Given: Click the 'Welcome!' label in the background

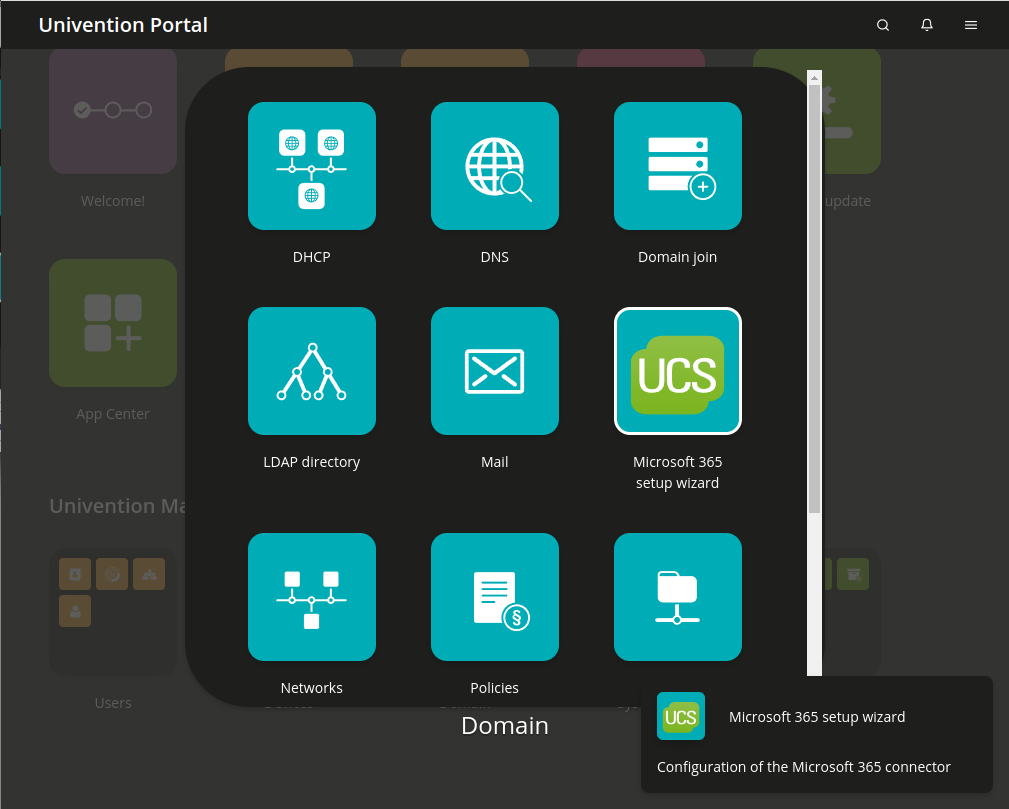Looking at the screenshot, I should pyautogui.click(x=113, y=201).
